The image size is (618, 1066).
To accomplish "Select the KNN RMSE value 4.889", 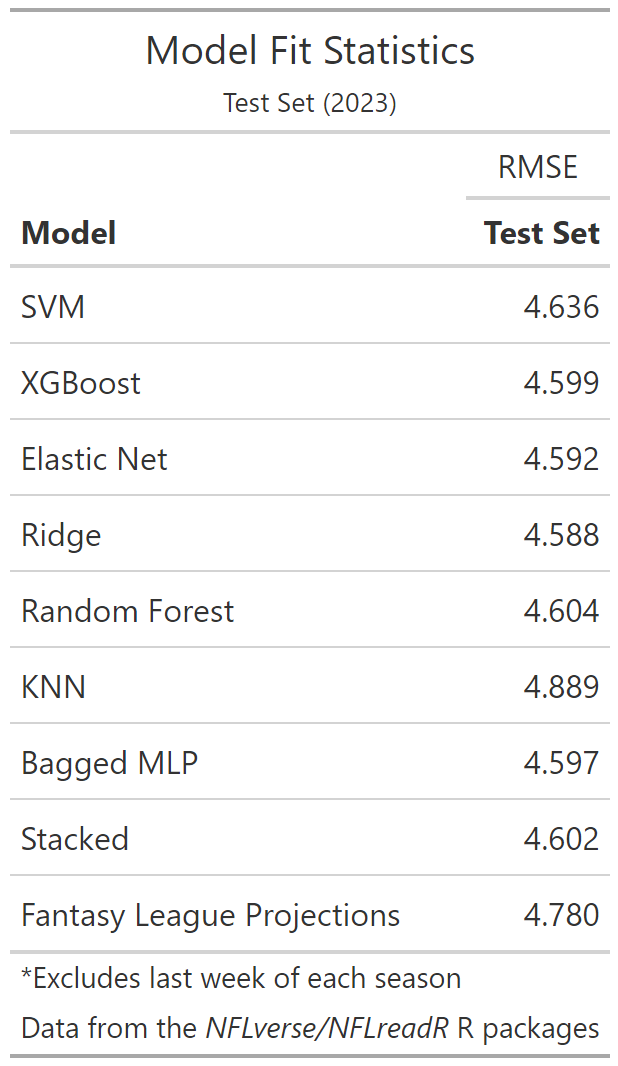I will [x=561, y=686].
